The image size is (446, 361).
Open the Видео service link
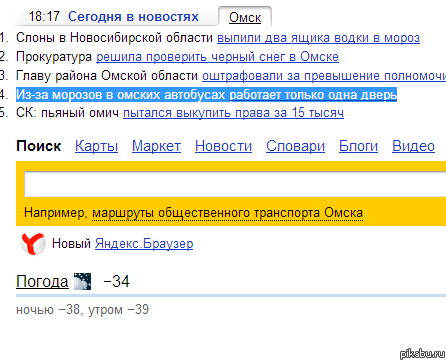(413, 146)
